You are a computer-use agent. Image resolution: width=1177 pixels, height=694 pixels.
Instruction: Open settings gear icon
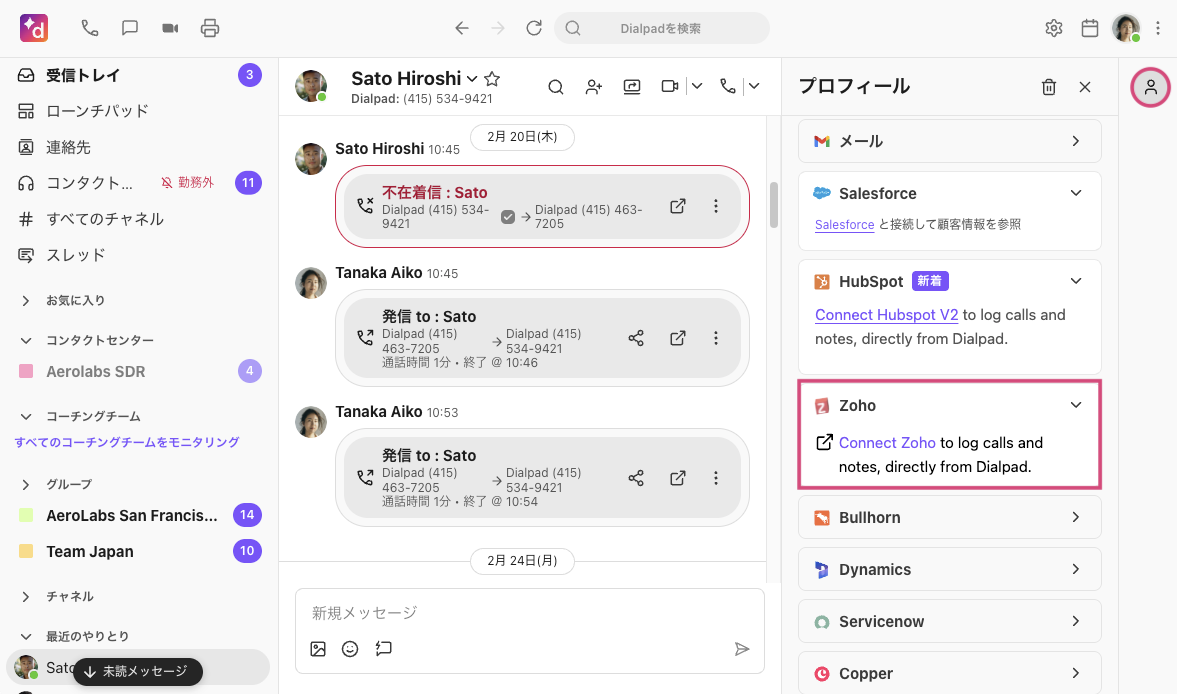click(1054, 29)
